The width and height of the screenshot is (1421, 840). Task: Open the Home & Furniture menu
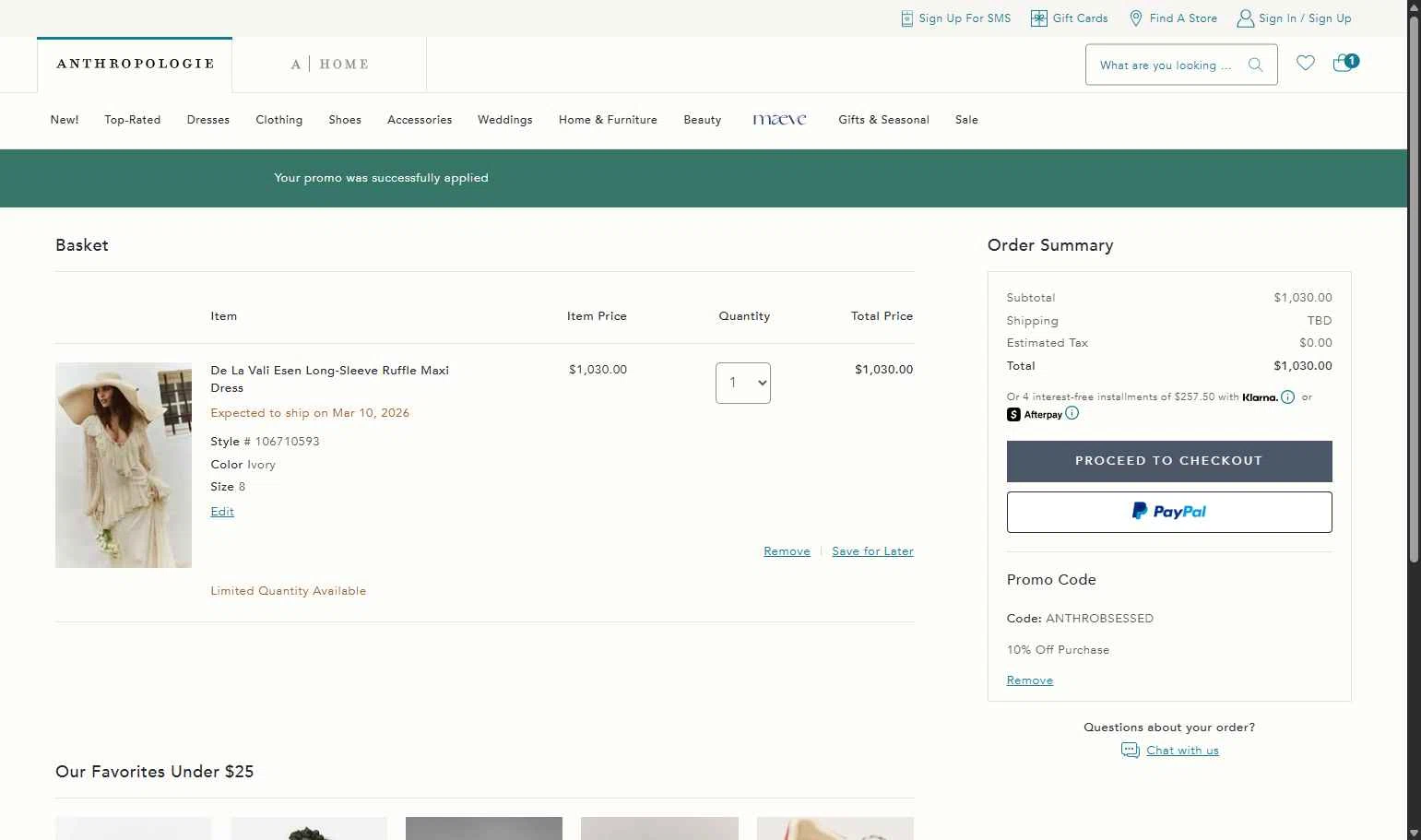[x=608, y=120]
